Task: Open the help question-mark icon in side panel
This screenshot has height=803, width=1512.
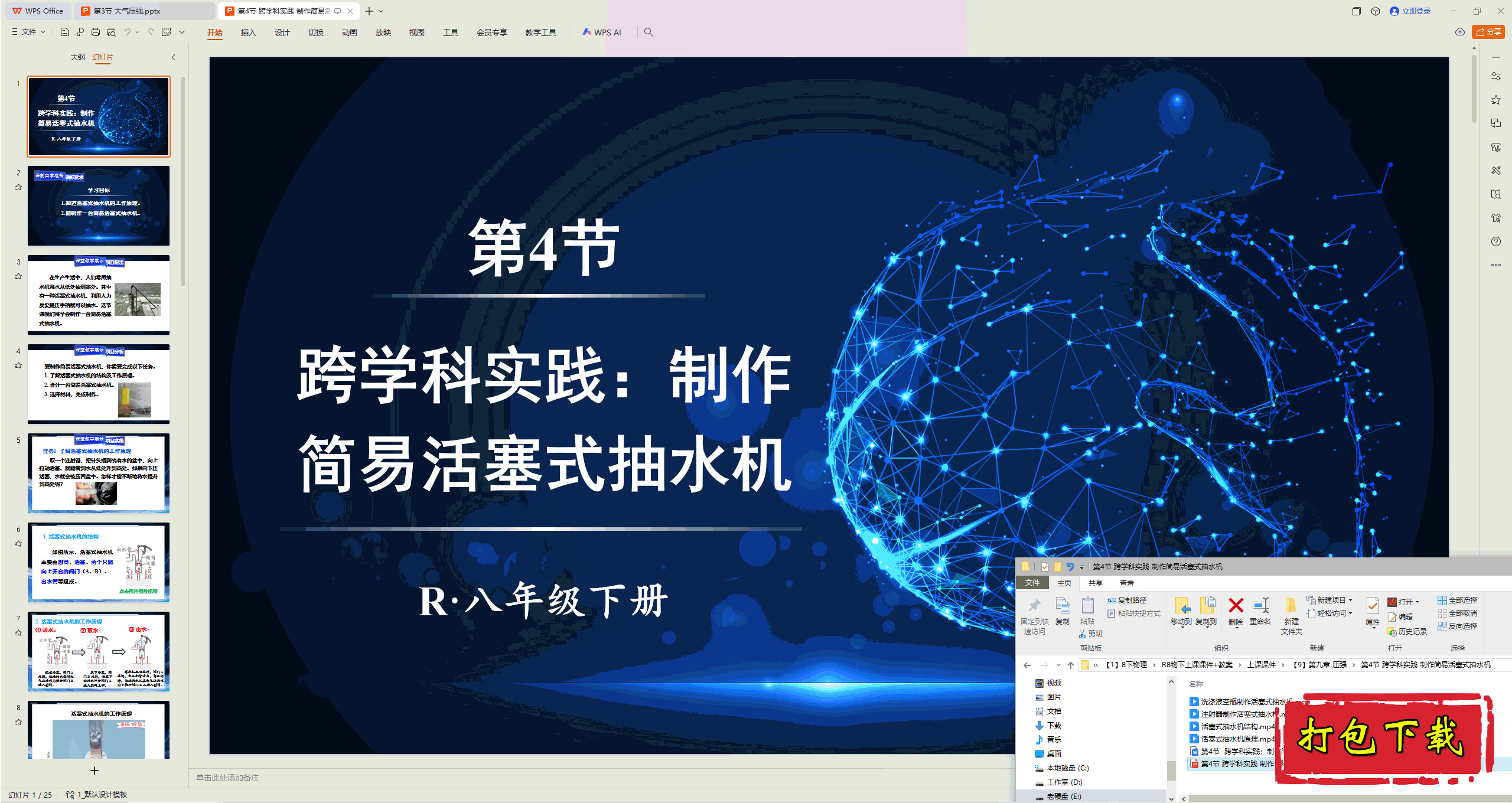Action: coord(1496,241)
